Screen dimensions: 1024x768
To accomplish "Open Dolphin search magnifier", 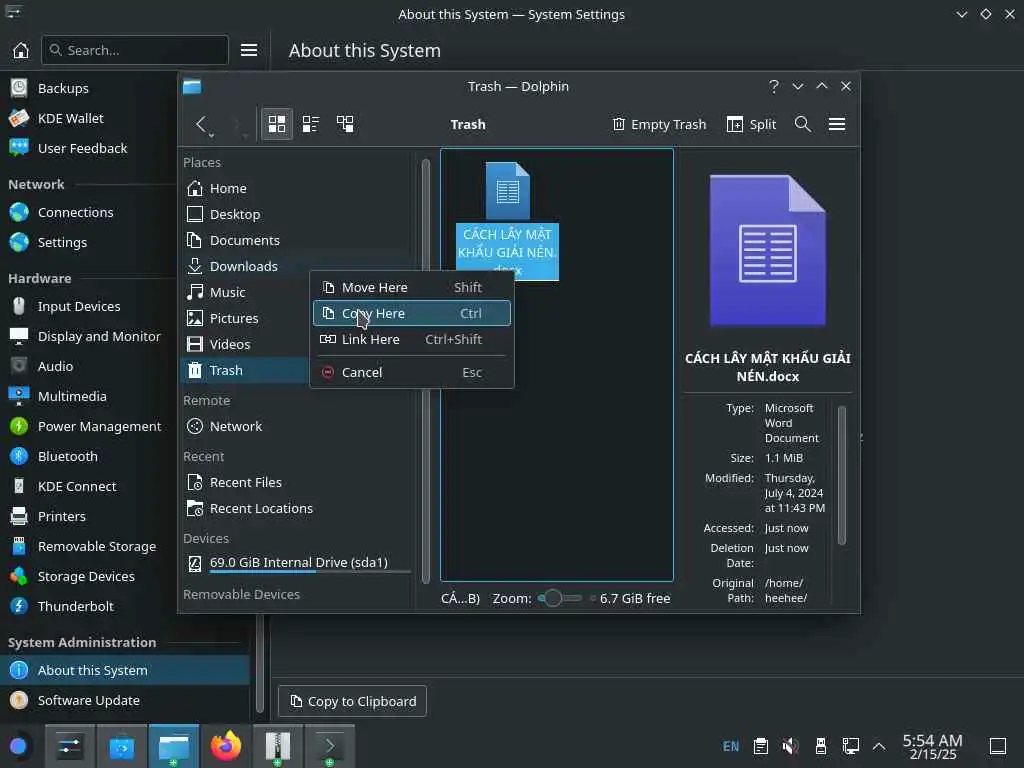I will (x=803, y=124).
